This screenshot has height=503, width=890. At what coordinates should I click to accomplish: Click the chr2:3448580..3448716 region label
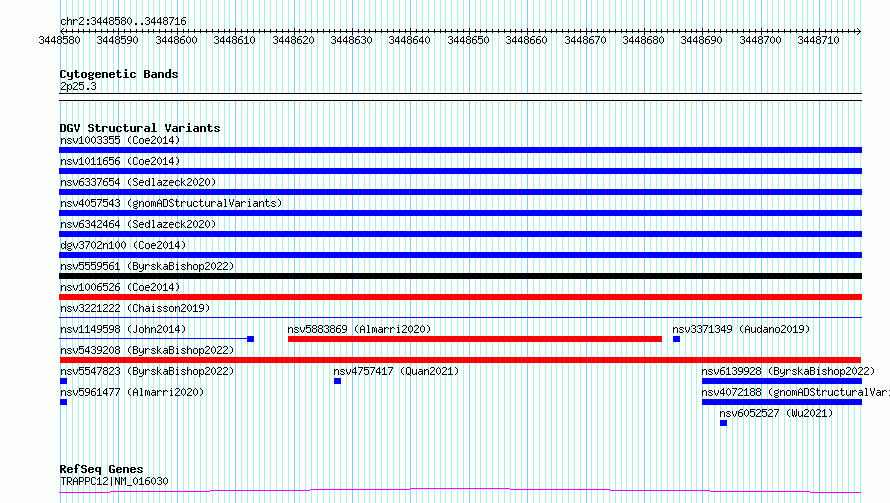pos(123,21)
